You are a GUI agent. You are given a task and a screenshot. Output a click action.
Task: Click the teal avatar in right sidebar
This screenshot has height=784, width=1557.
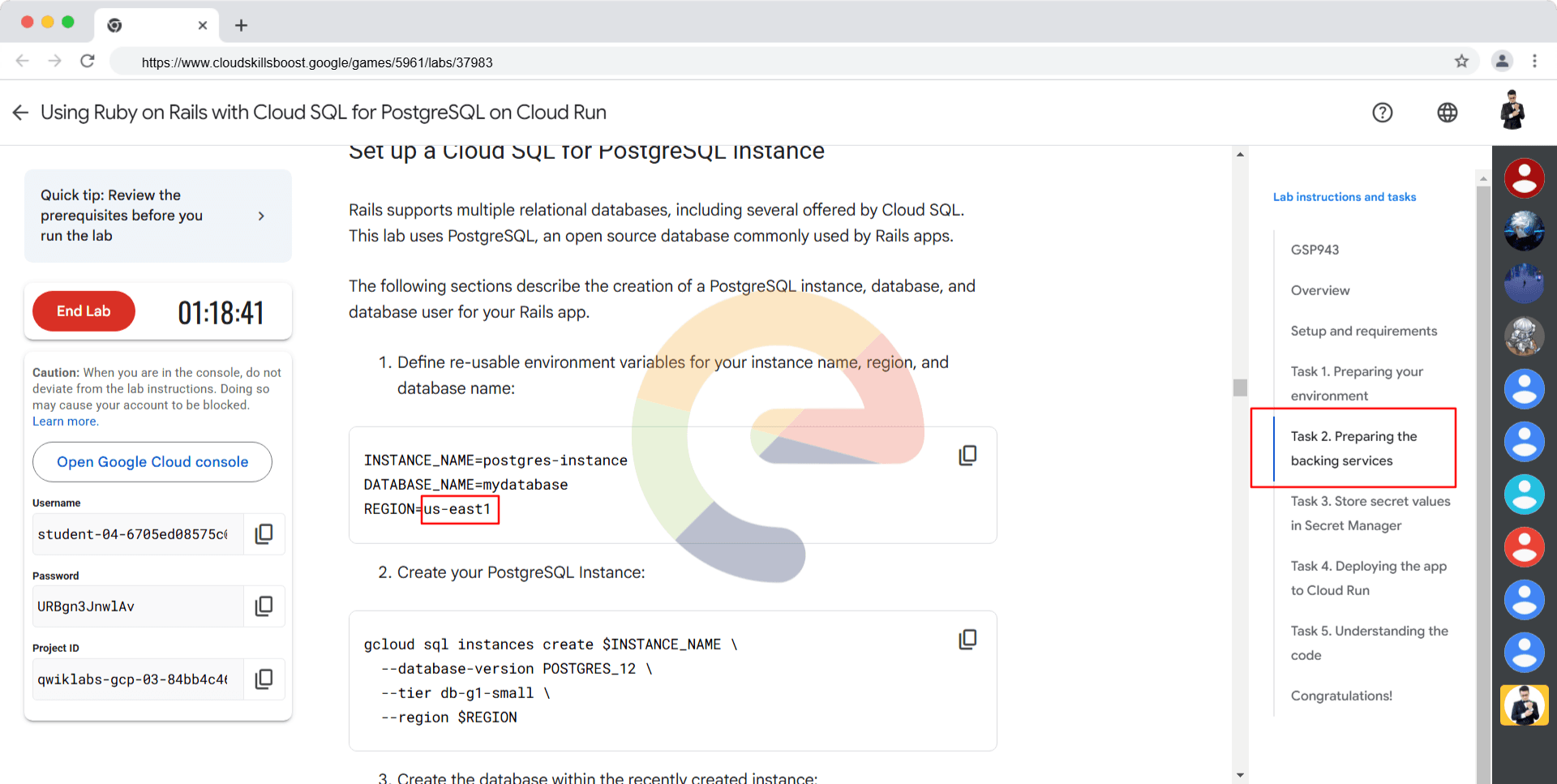click(1525, 495)
